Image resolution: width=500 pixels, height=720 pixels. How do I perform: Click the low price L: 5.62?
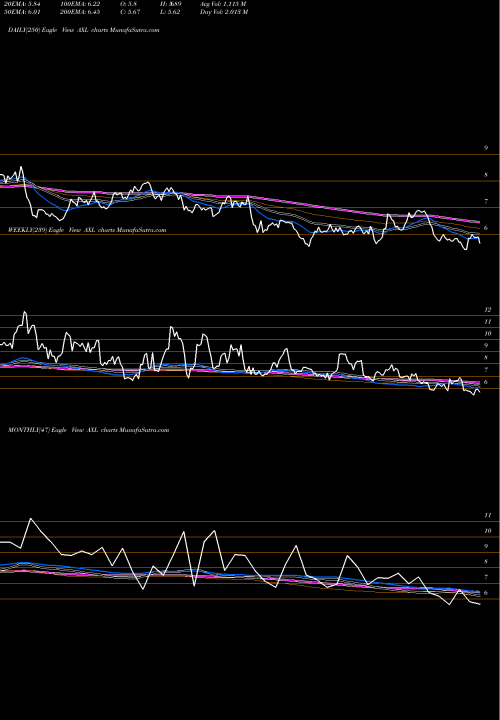[x=170, y=12]
